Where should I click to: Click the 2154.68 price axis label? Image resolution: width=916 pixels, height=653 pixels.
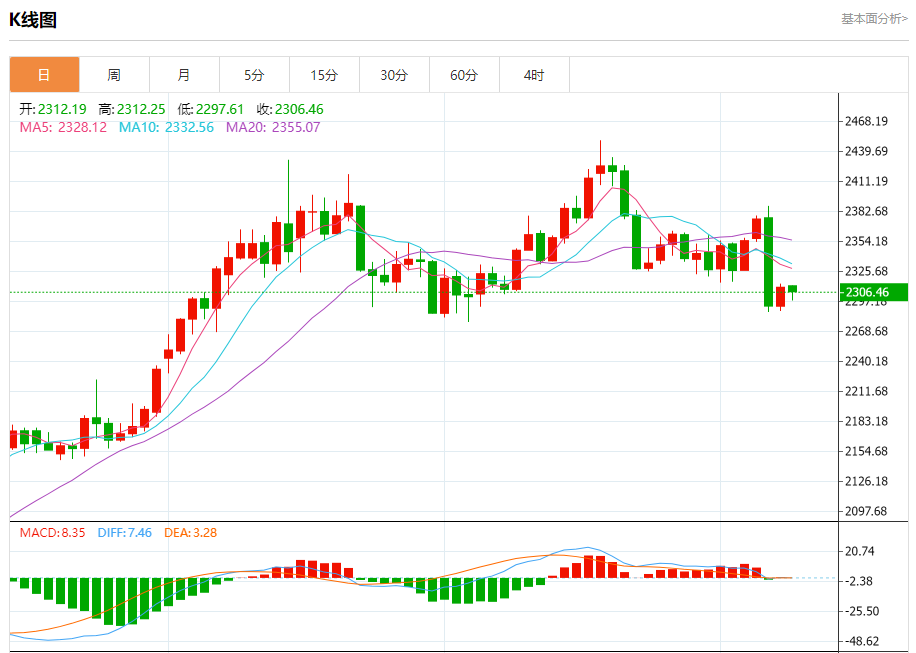pos(867,451)
